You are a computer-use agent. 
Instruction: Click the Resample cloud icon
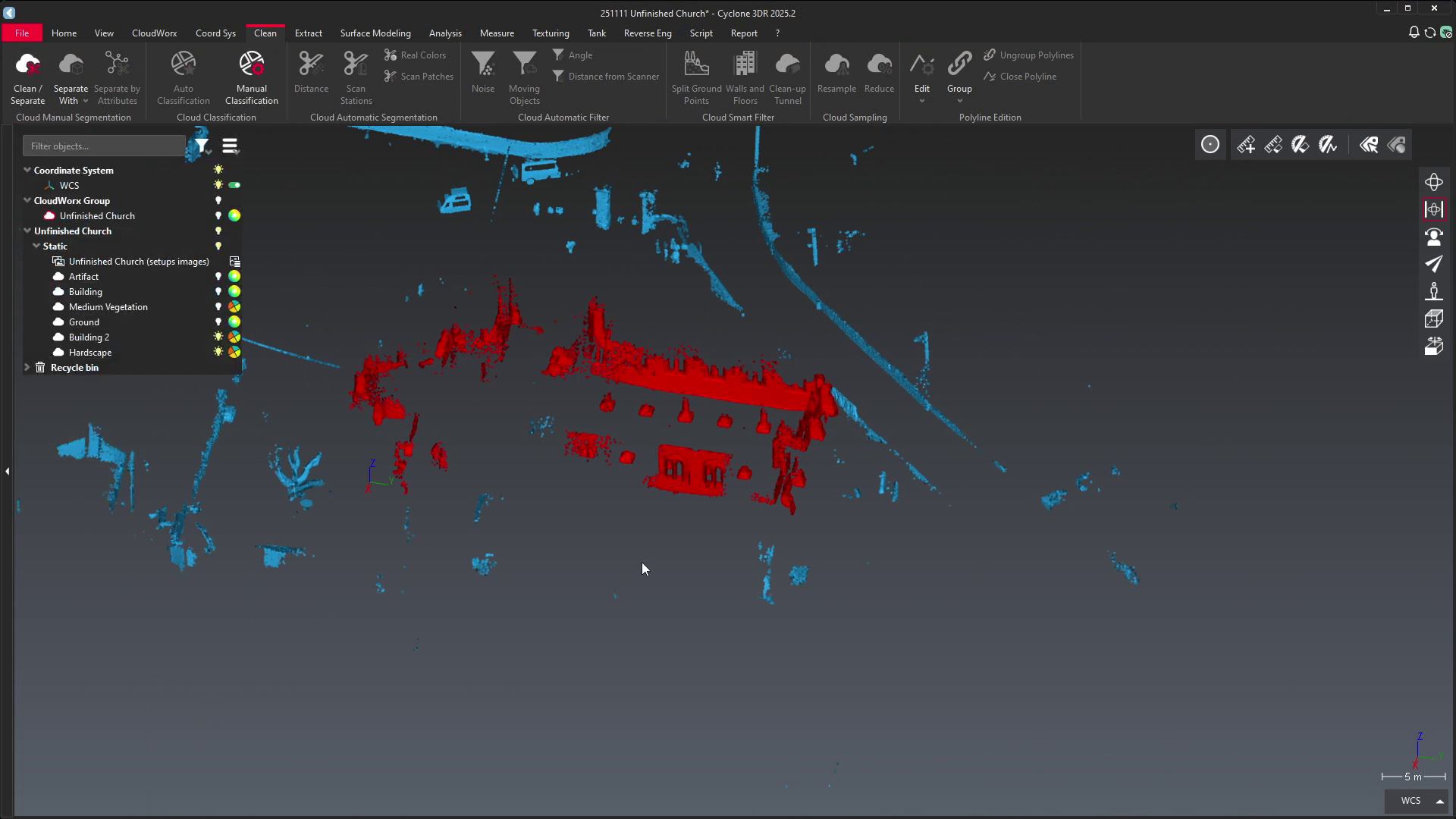(x=836, y=72)
